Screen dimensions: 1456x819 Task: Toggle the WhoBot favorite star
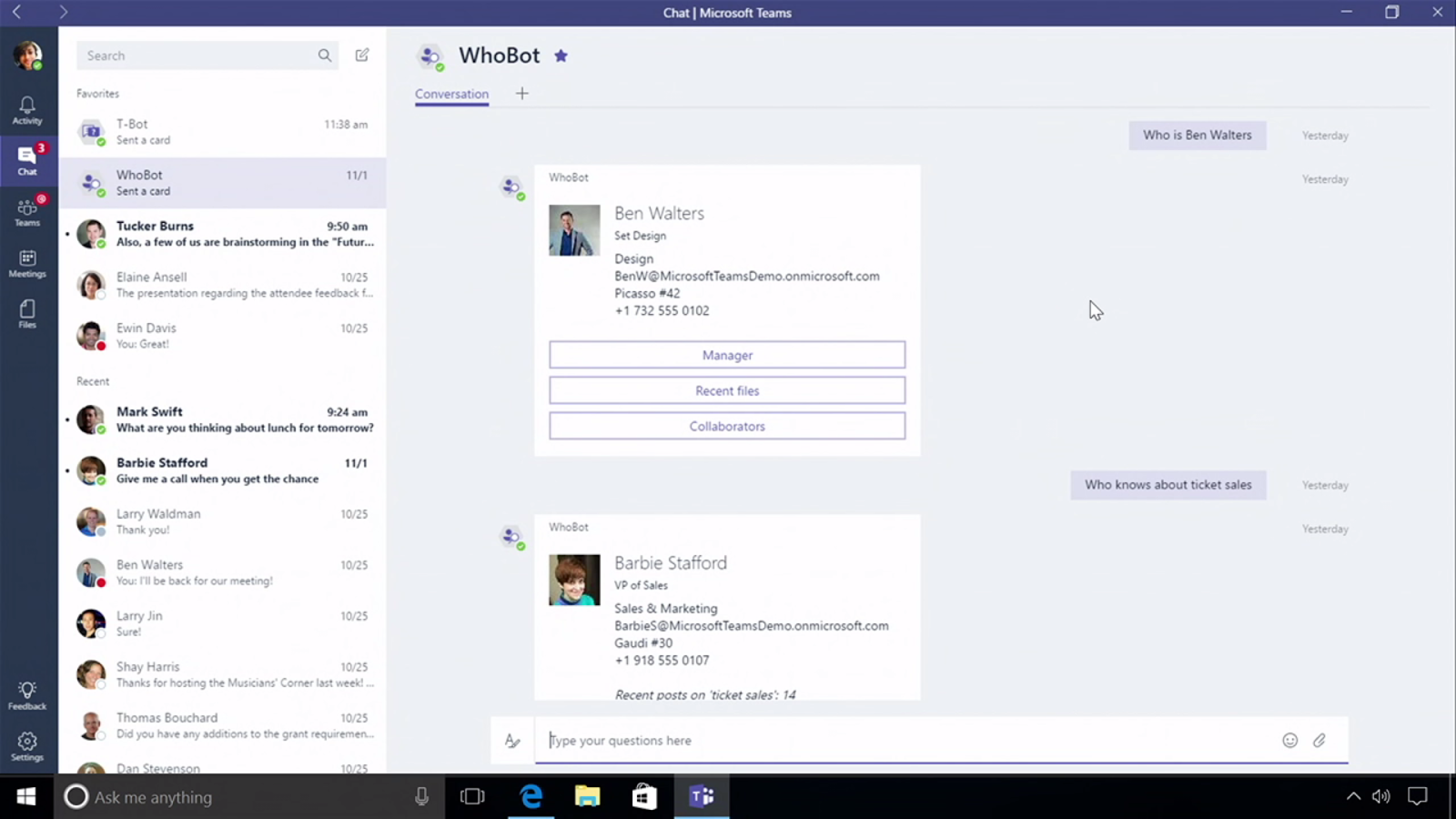(561, 56)
